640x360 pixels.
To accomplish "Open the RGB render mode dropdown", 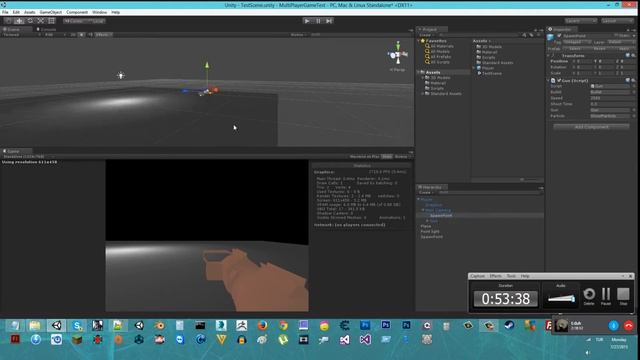I will tap(55, 35).
